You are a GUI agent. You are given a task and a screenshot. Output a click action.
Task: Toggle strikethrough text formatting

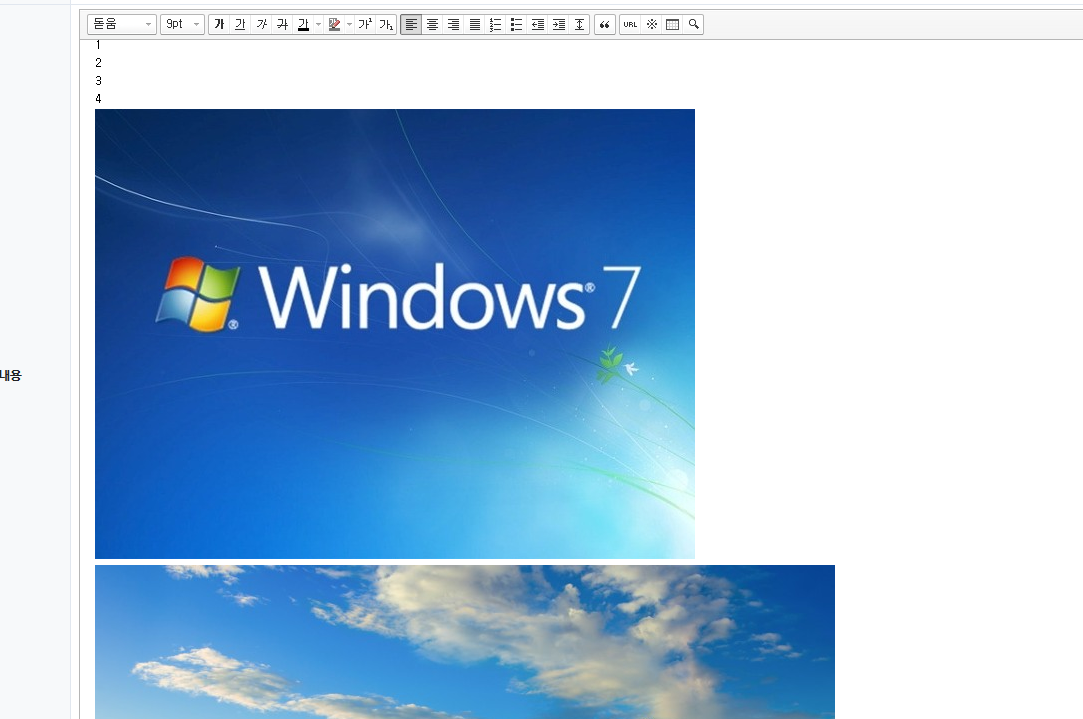coord(282,24)
